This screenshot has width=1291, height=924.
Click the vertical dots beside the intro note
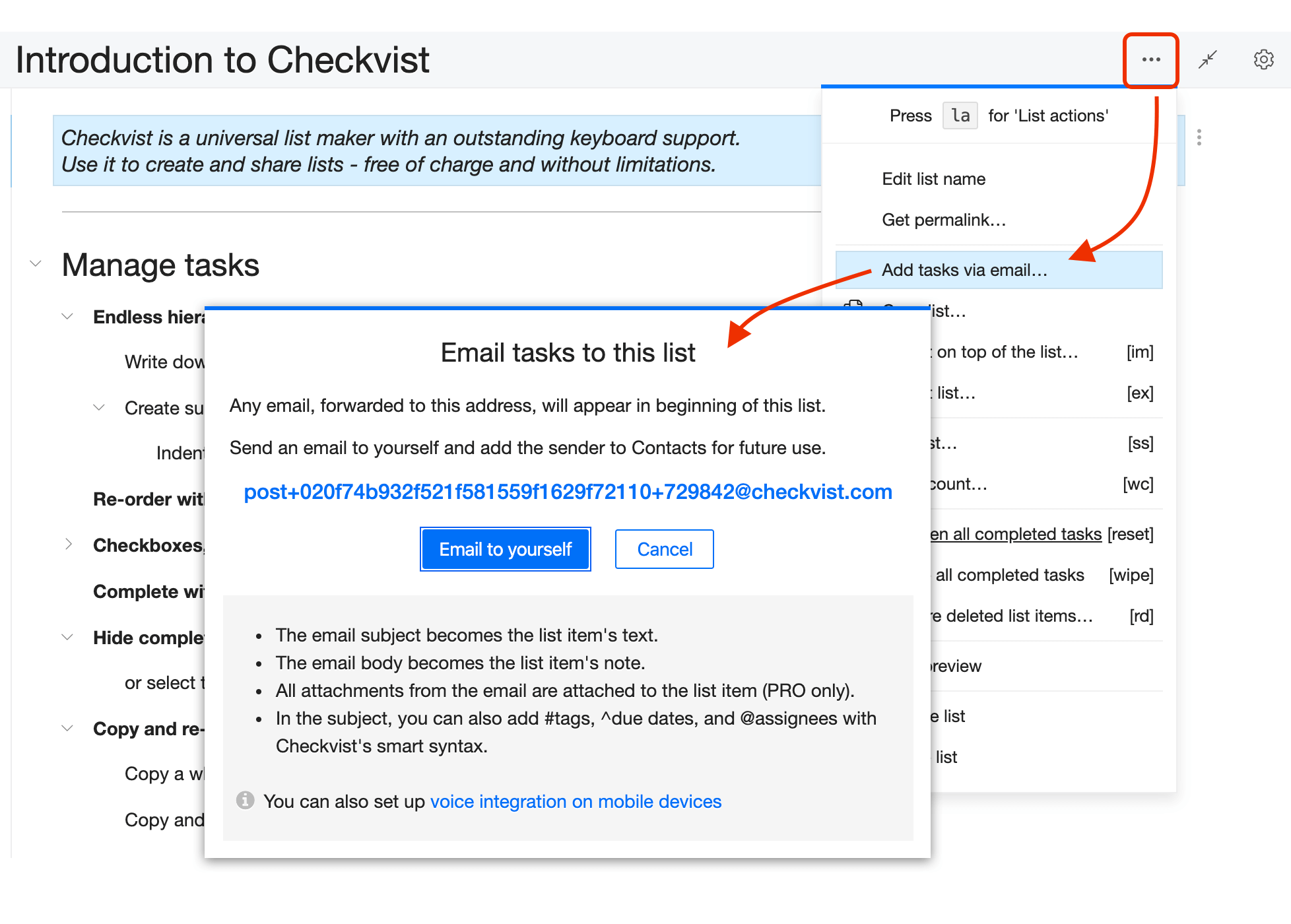[1199, 137]
